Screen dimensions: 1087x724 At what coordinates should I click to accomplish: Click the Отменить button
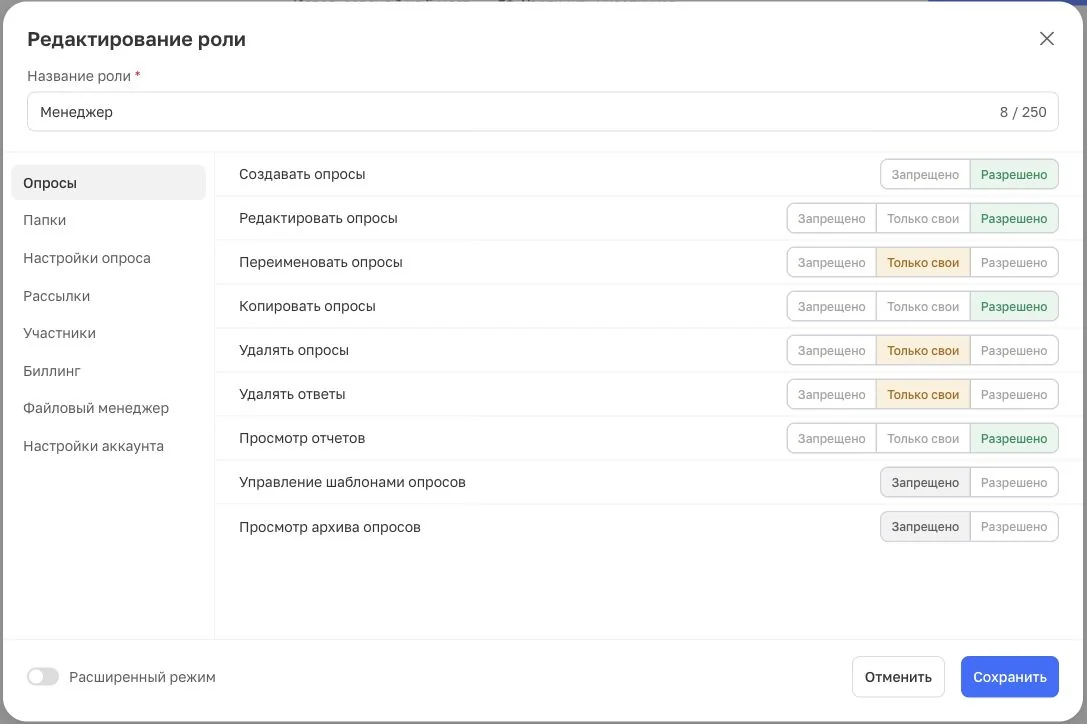tap(898, 677)
